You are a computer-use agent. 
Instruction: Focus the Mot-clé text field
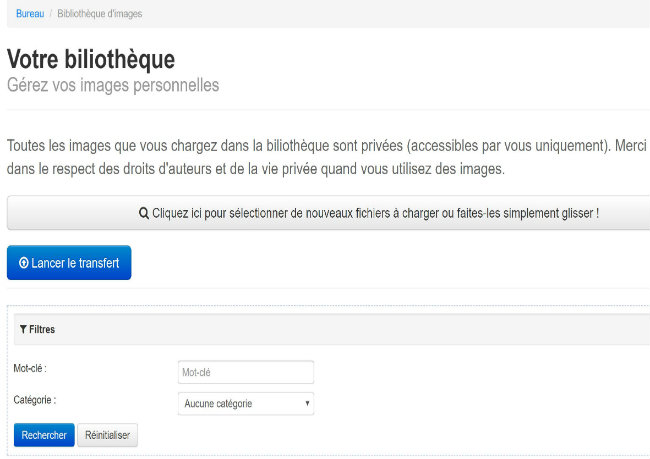click(x=245, y=372)
